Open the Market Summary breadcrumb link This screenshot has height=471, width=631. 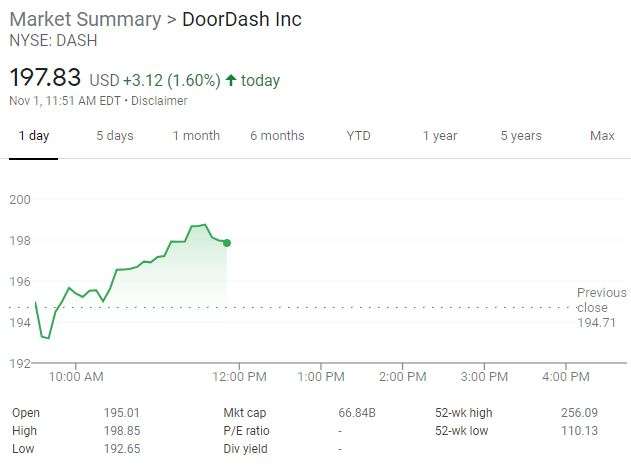(x=85, y=20)
